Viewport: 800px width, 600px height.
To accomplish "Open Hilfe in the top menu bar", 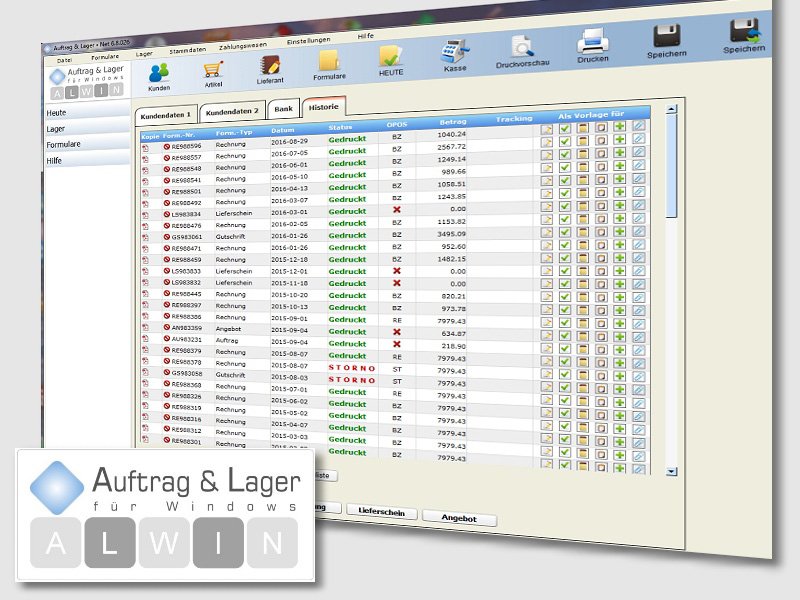I will [365, 36].
